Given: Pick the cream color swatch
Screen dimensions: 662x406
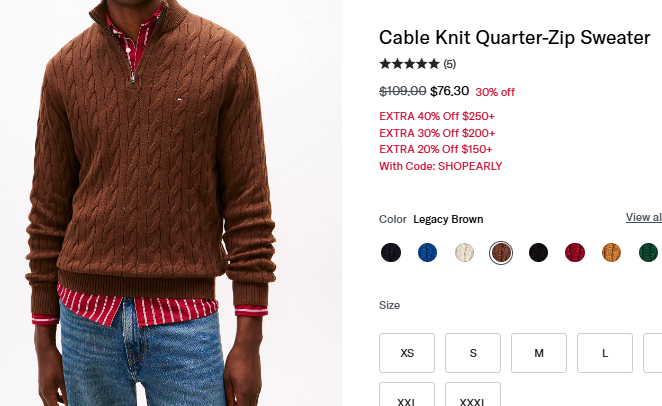Looking at the screenshot, I should click(x=464, y=252).
